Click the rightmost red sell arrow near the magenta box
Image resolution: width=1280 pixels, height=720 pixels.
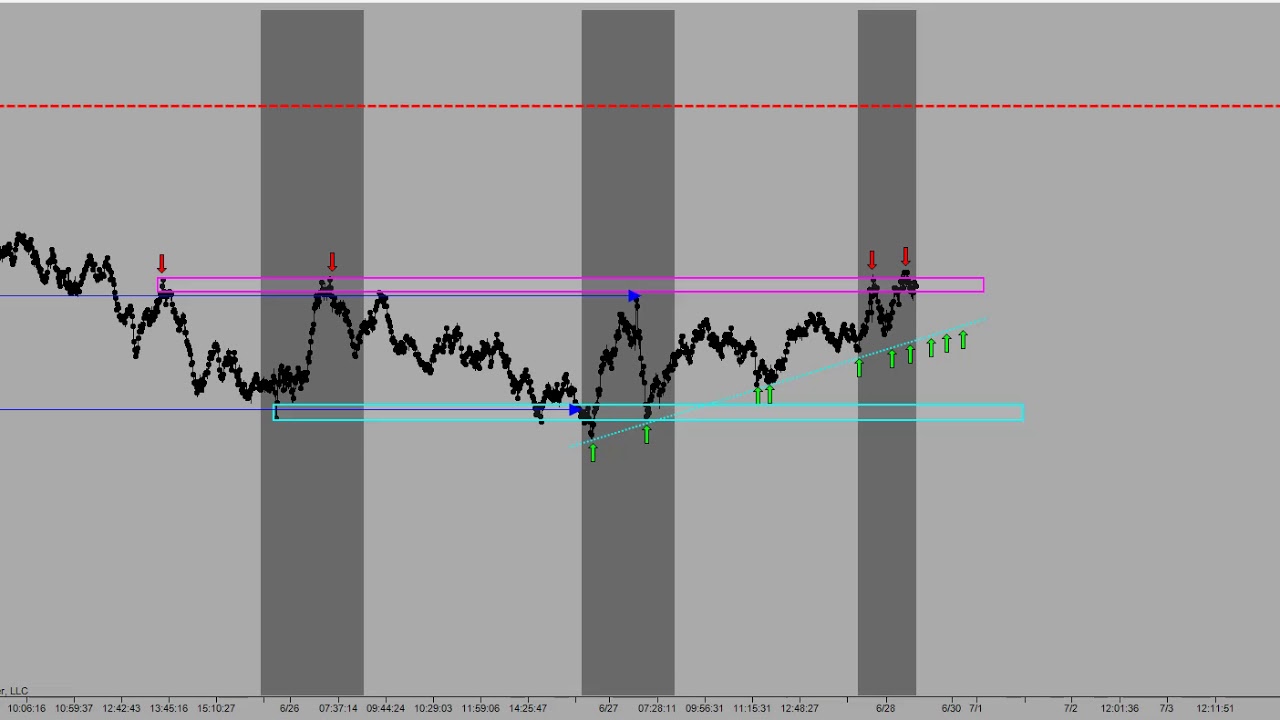pyautogui.click(x=905, y=257)
